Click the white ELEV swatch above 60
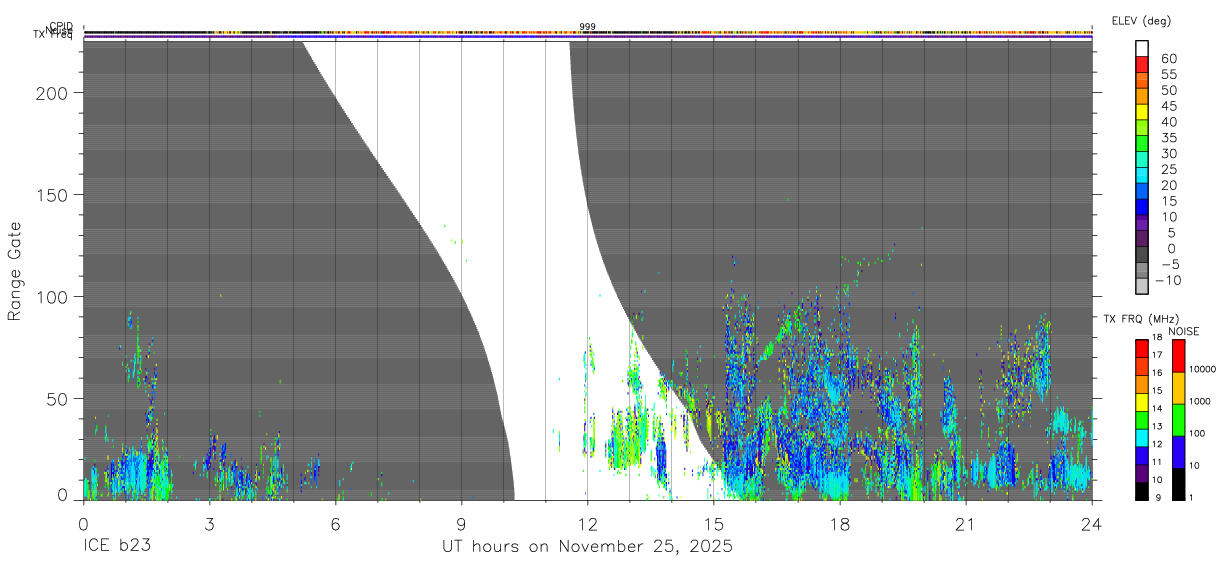The height and width of the screenshot is (567, 1228). click(1142, 49)
